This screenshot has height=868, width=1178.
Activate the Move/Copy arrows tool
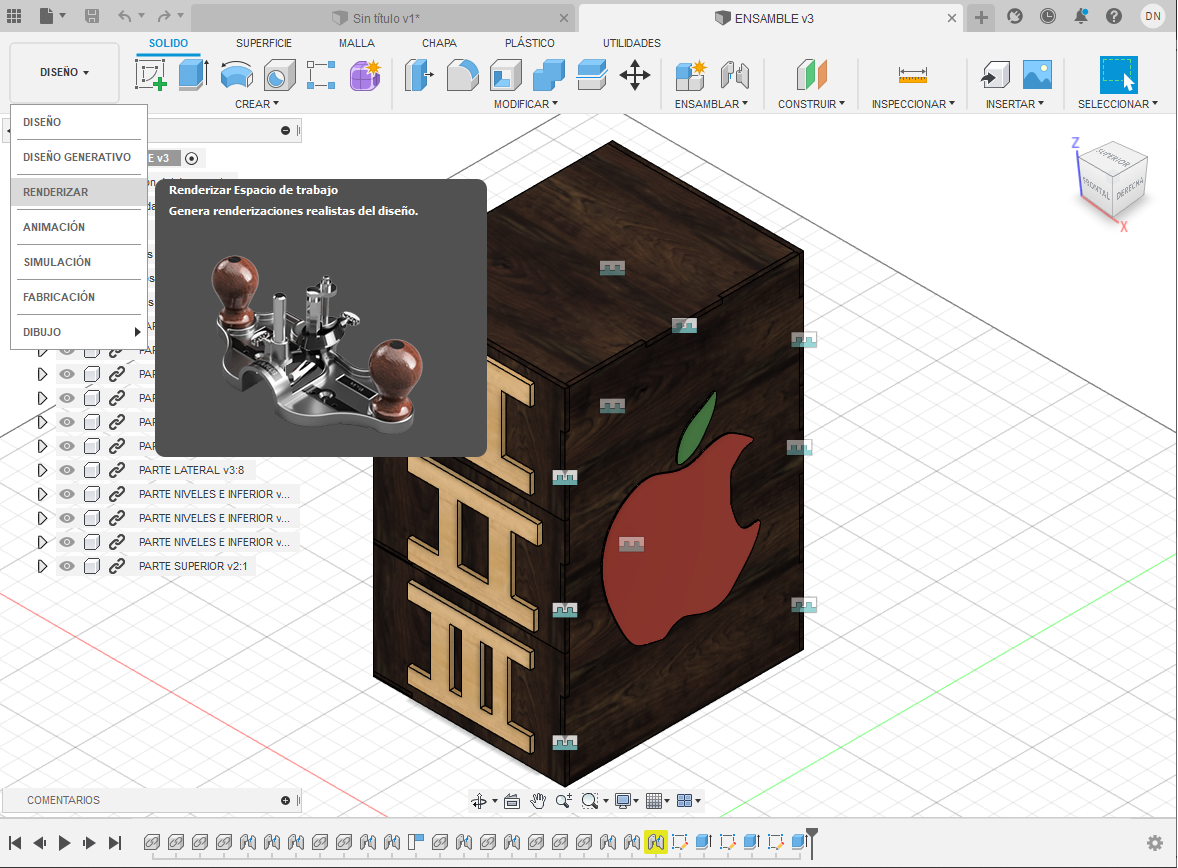coord(635,75)
